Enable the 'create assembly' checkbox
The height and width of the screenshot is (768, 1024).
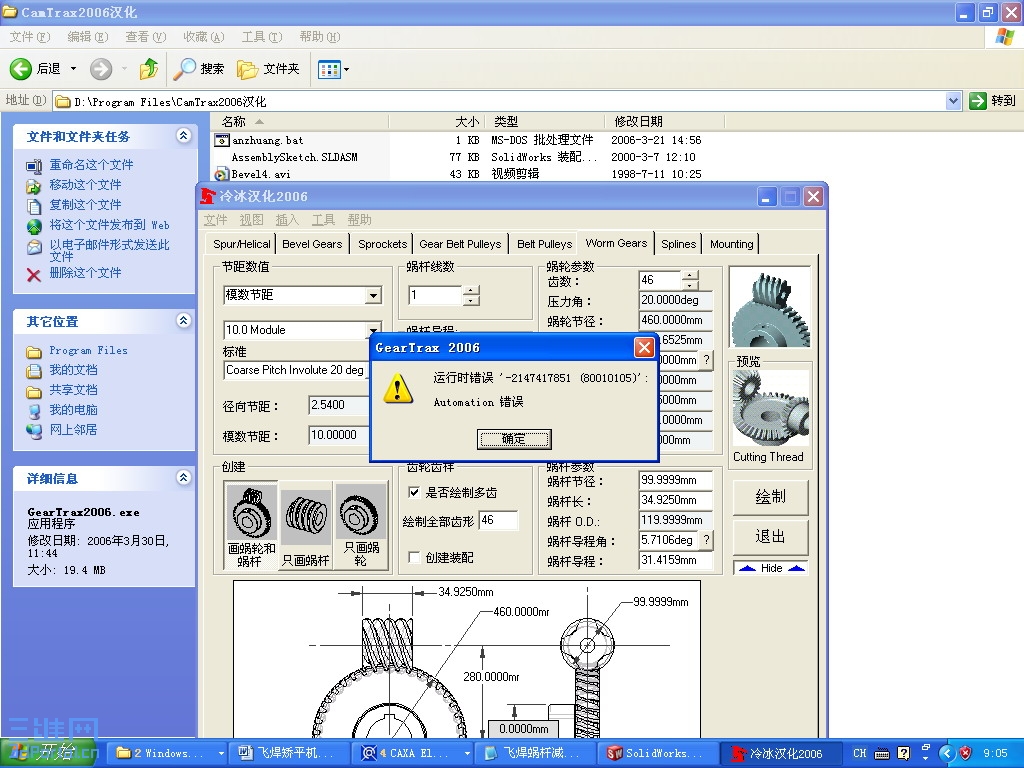tap(414, 557)
